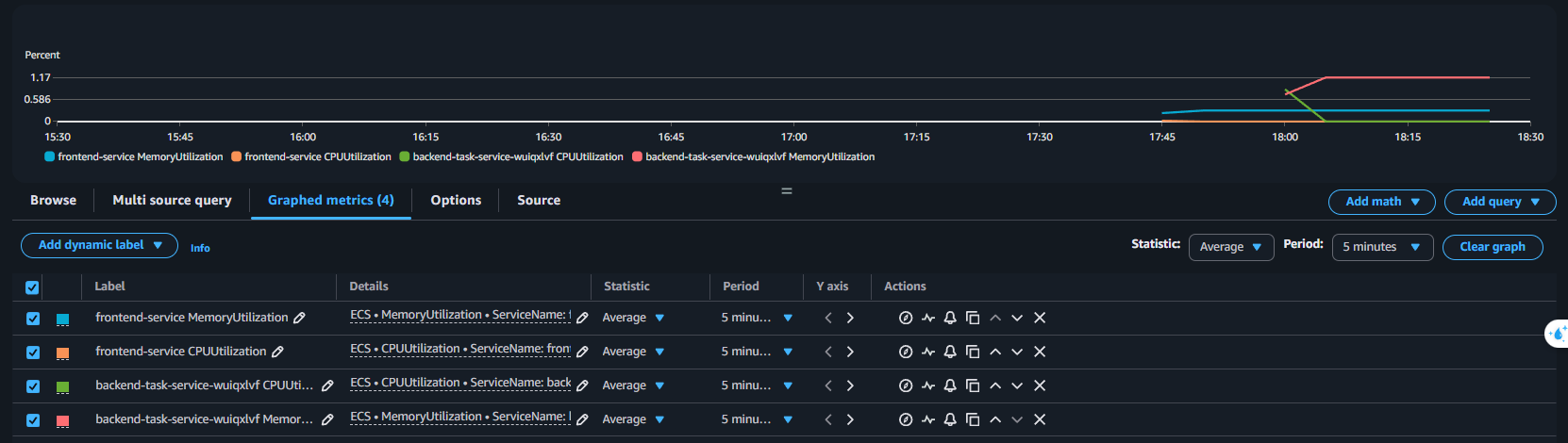Click compass icon for frontend-service CPUUtilization

906,352
